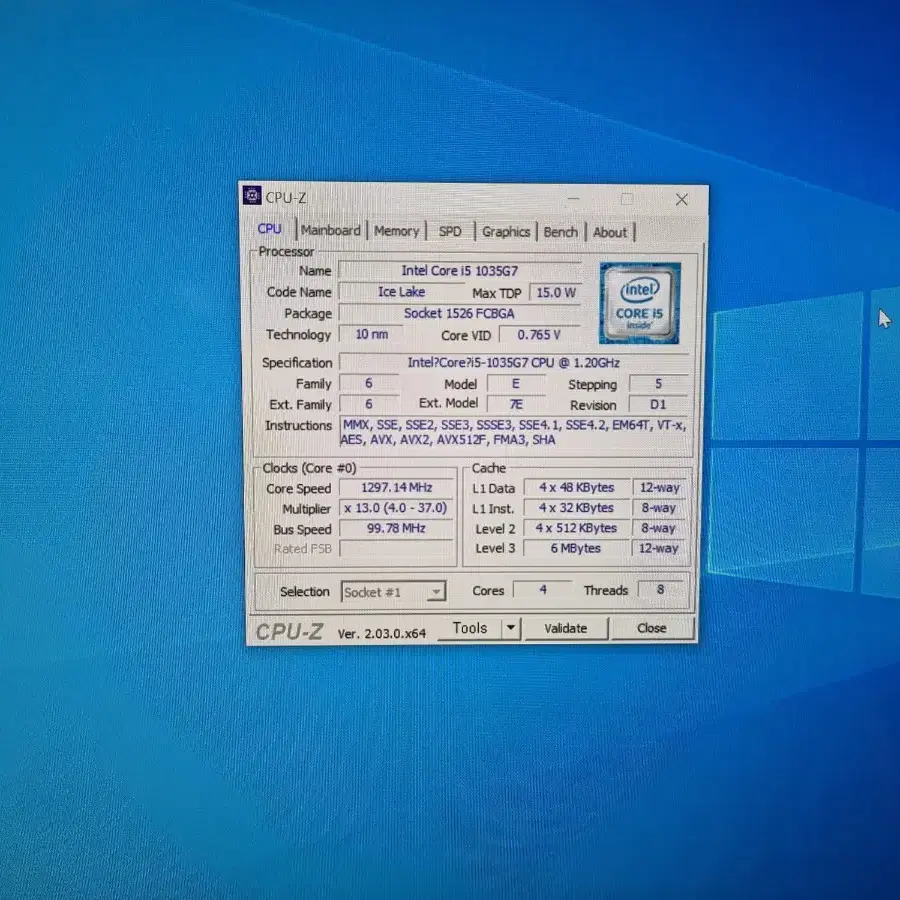Select the Name field Intel Core i5 1035G7
The image size is (900, 900).
coord(460,270)
